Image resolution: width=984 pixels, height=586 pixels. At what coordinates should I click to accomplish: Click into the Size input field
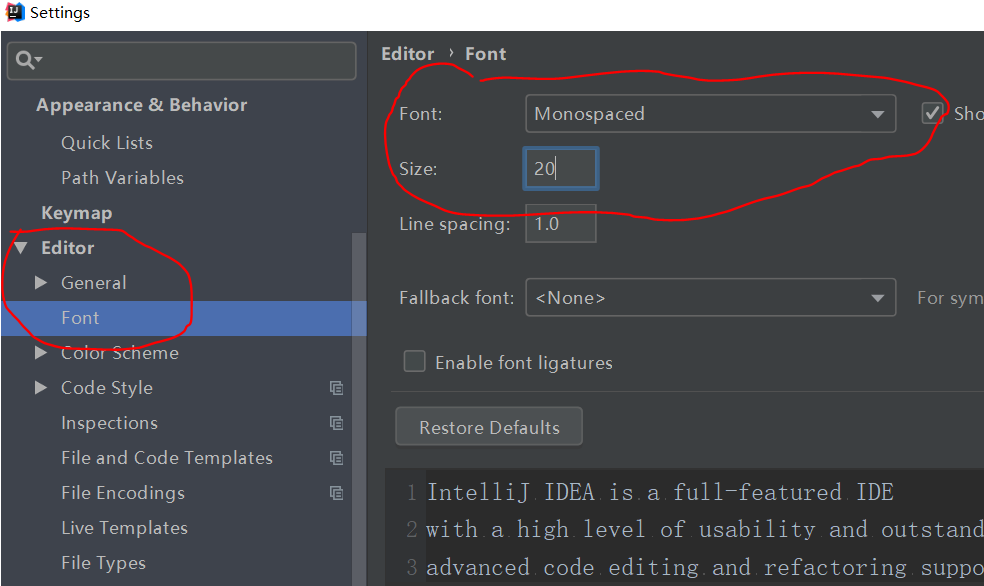tap(561, 169)
